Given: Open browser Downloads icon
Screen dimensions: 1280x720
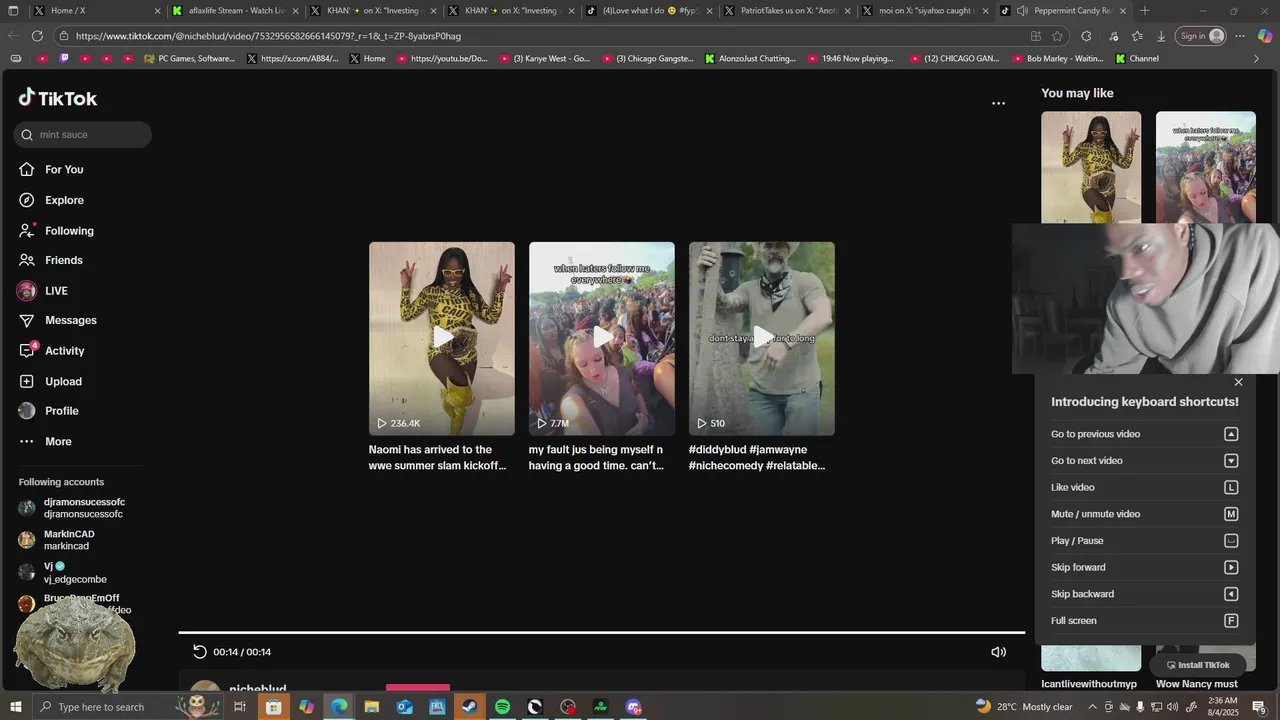Looking at the screenshot, I should click(x=1161, y=36).
